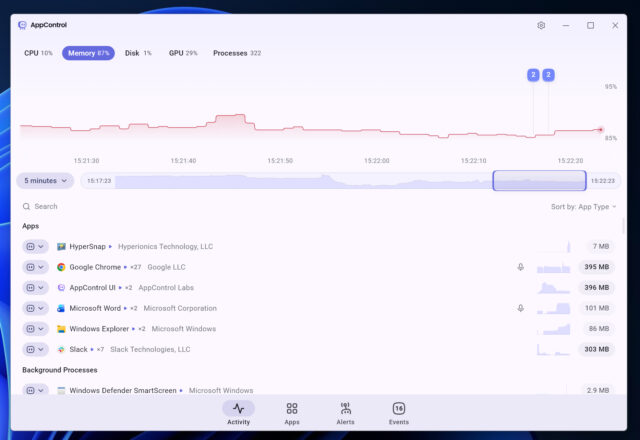Screen dimensions: 640x440
Task: Click the Slack name
Action: [x=78, y=349]
